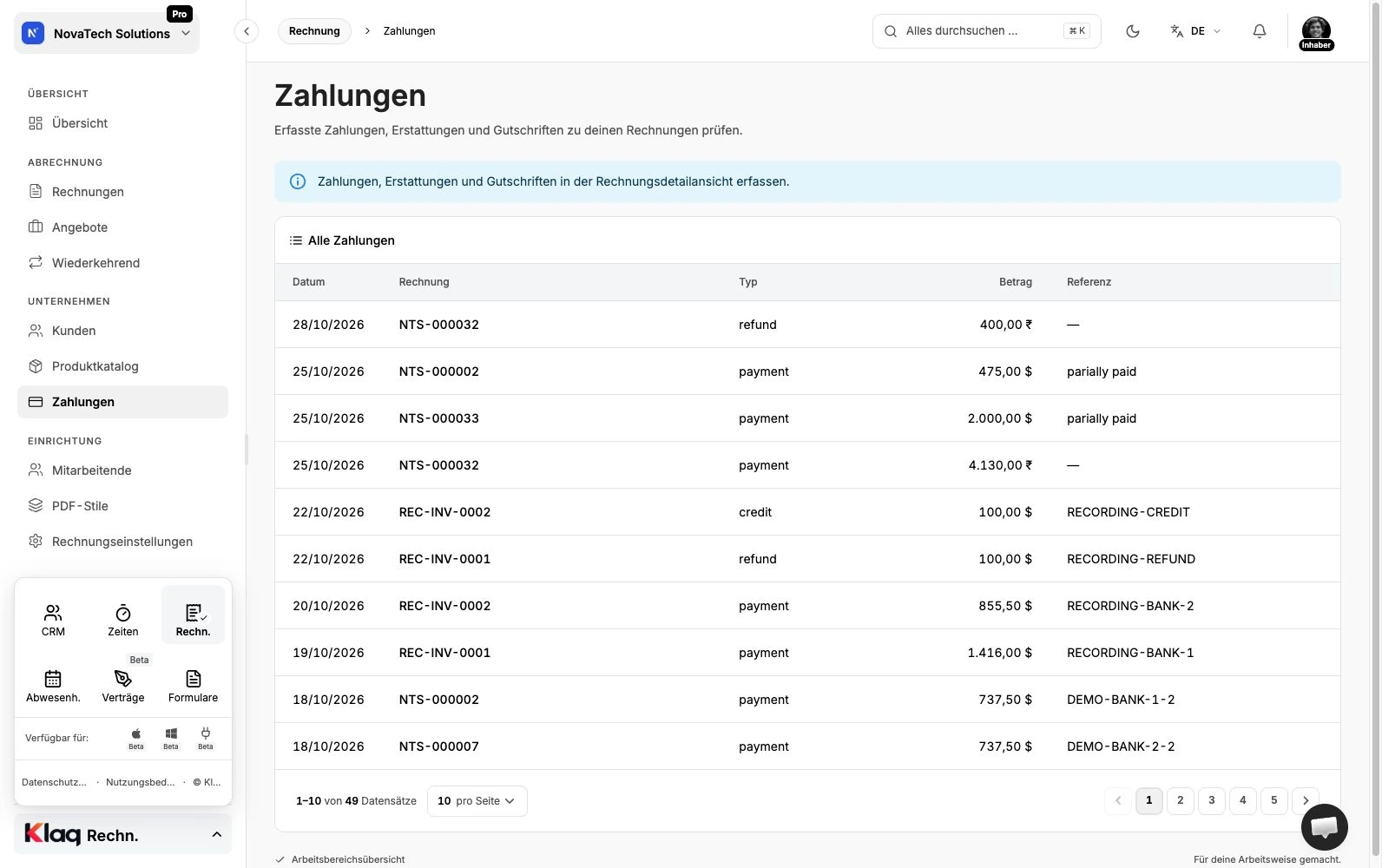Click the Rechnung breadcrumb button
The height and width of the screenshot is (868, 1382).
(314, 31)
